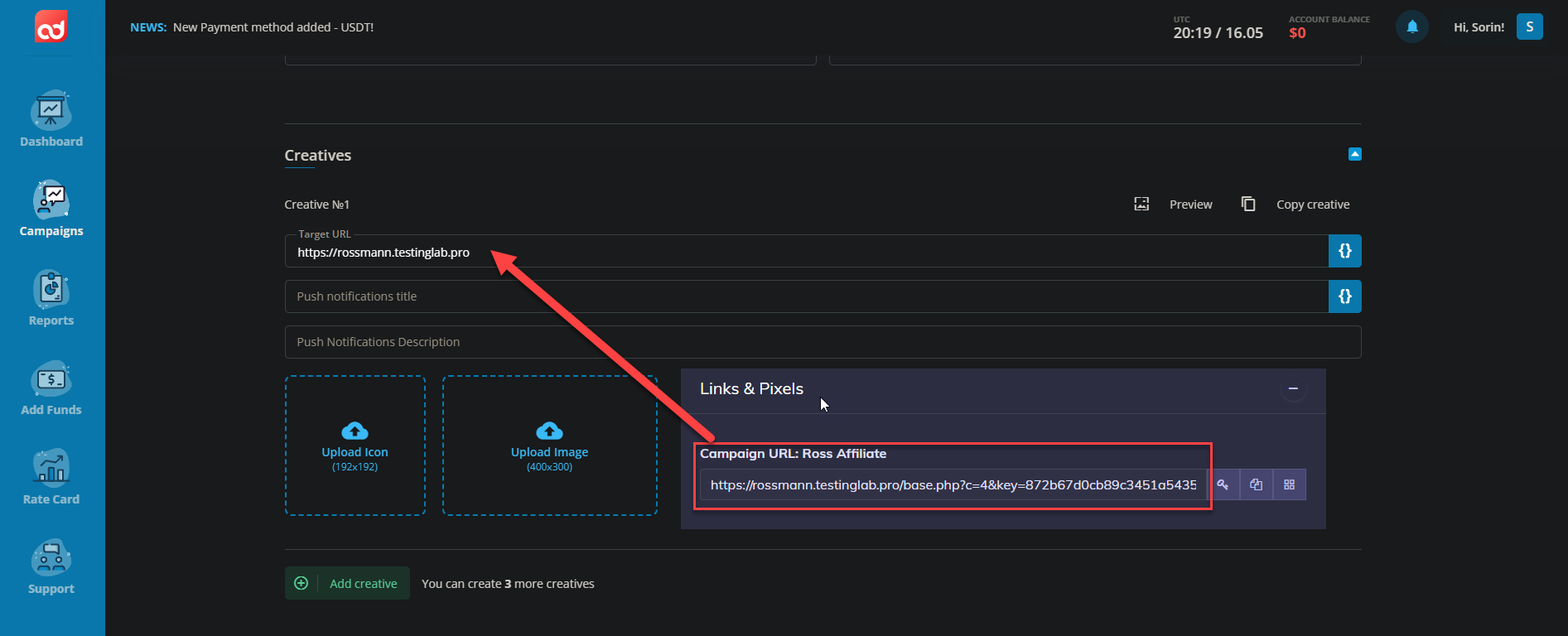
Task: Open the Add Funds page
Action: tap(51, 388)
